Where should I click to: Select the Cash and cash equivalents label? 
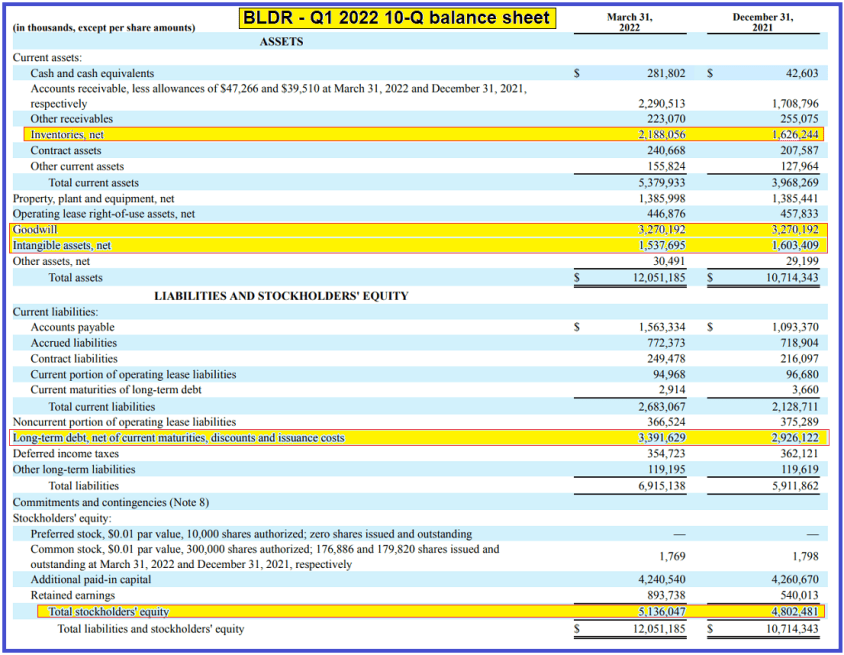coord(92,73)
